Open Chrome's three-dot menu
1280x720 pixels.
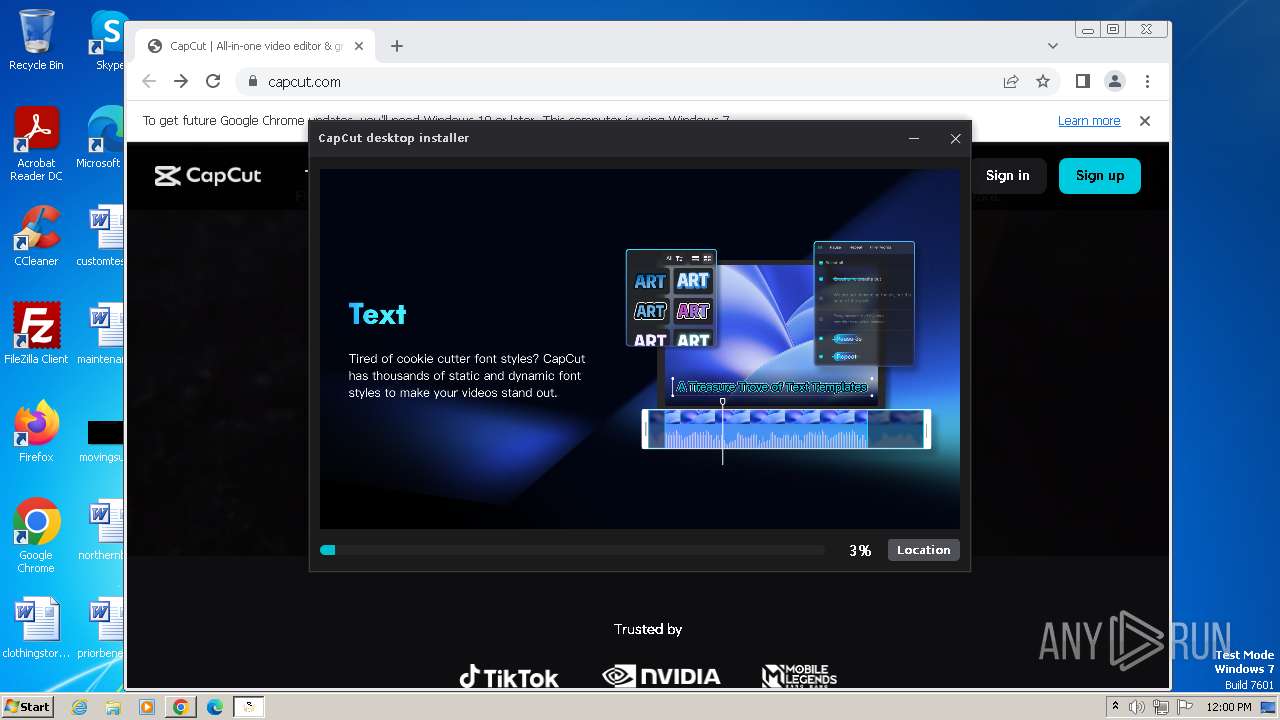[x=1147, y=82]
